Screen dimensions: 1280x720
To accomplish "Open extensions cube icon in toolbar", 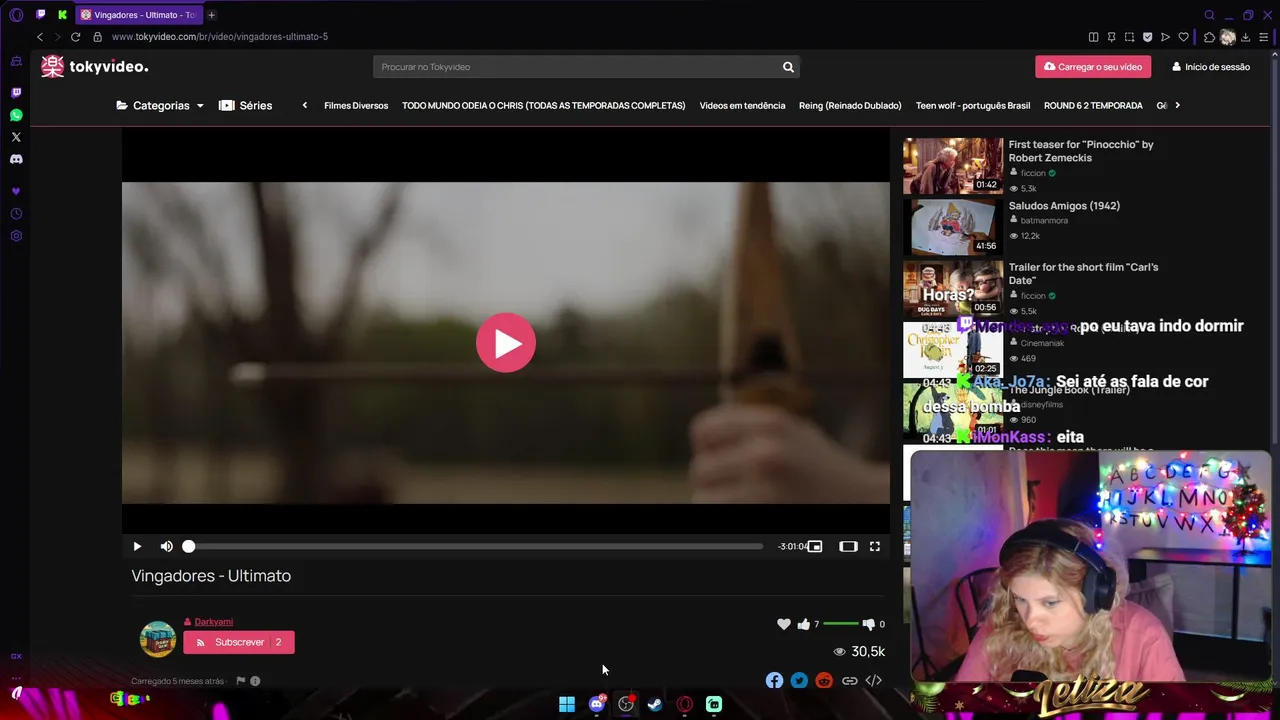I will point(1209,37).
